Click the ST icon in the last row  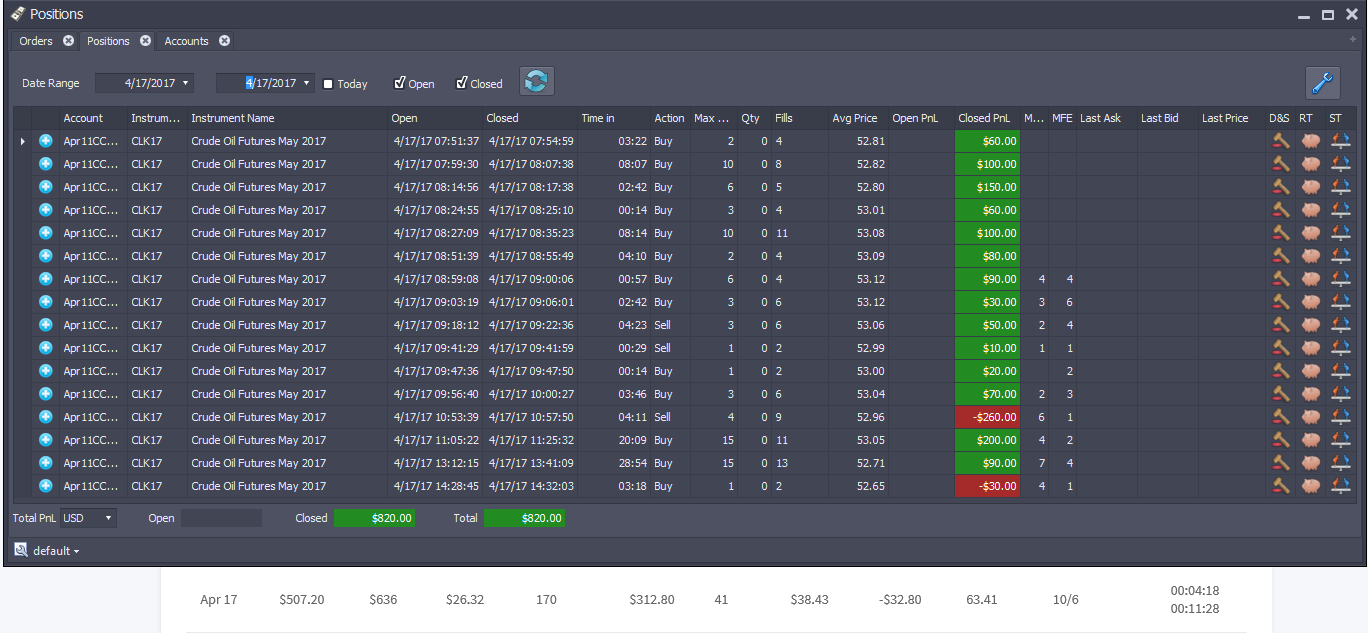pyautogui.click(x=1341, y=486)
